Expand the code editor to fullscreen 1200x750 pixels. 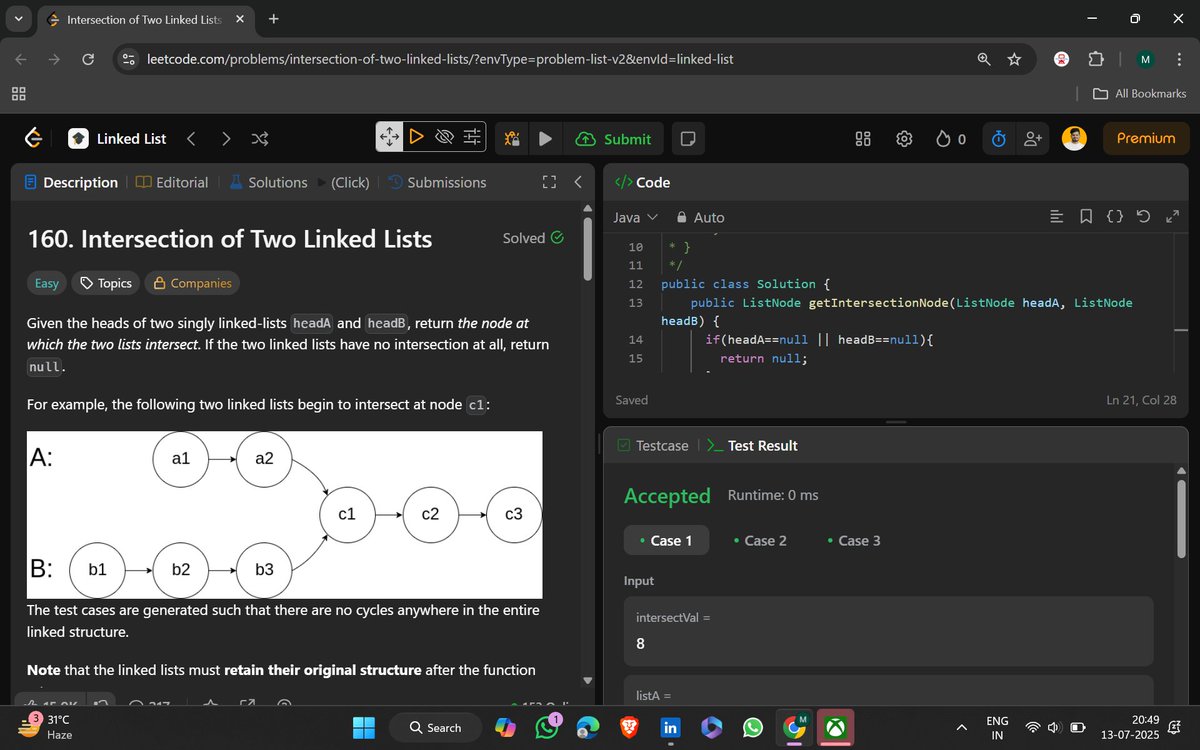[1174, 217]
